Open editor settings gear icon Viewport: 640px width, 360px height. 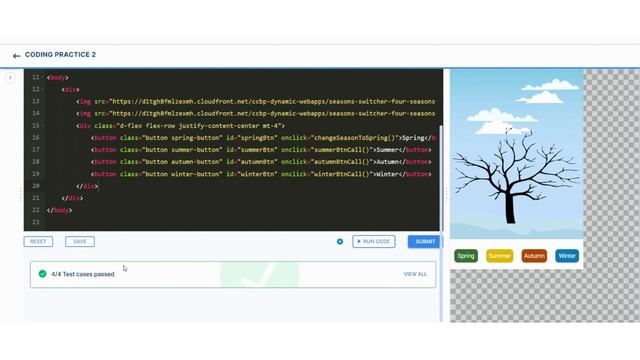pos(340,242)
